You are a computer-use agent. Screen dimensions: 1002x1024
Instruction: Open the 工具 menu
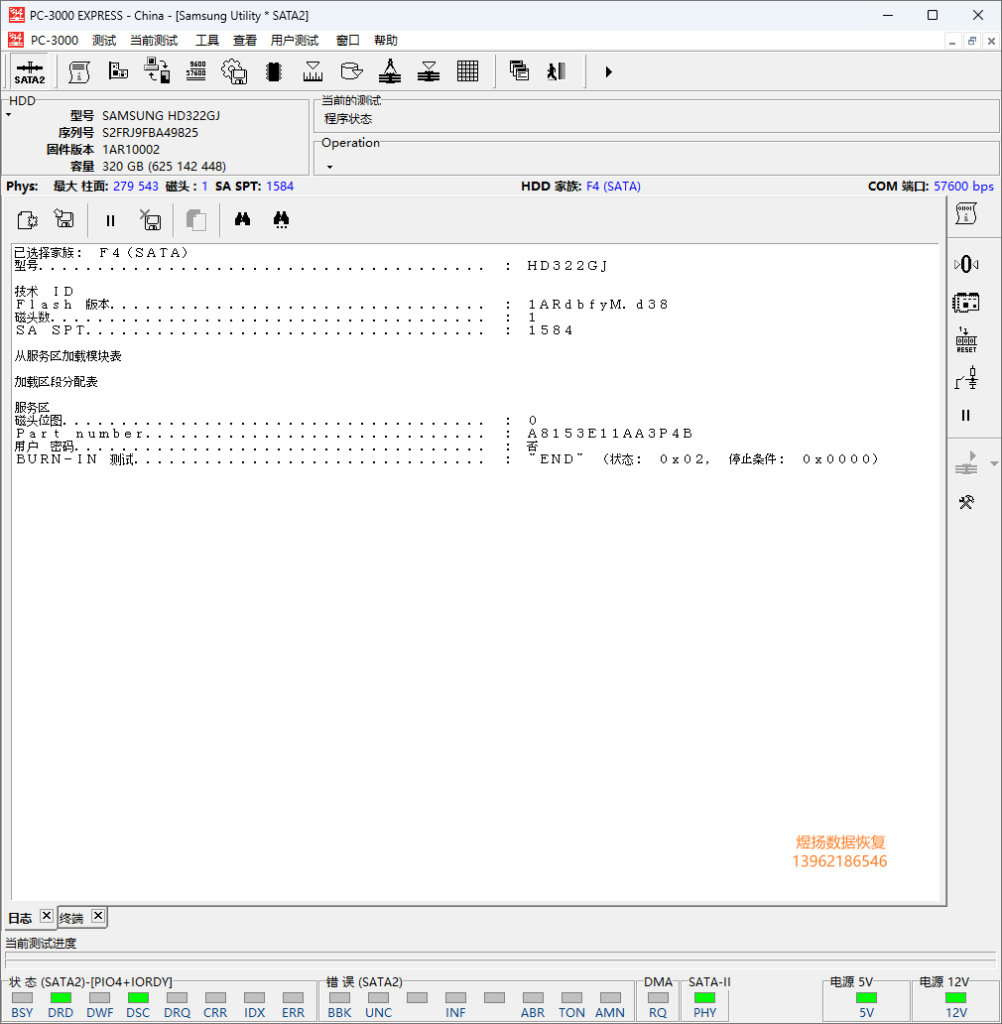pyautogui.click(x=207, y=40)
